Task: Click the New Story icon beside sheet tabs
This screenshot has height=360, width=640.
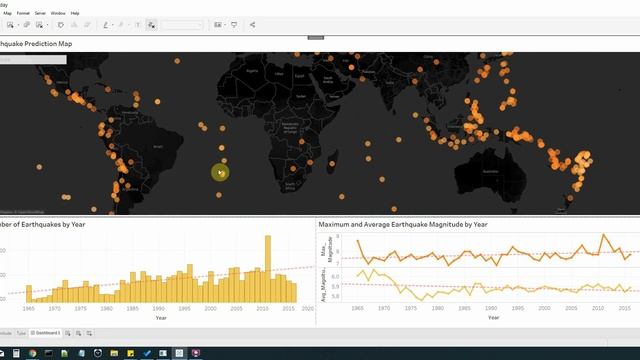Action: coord(89,333)
